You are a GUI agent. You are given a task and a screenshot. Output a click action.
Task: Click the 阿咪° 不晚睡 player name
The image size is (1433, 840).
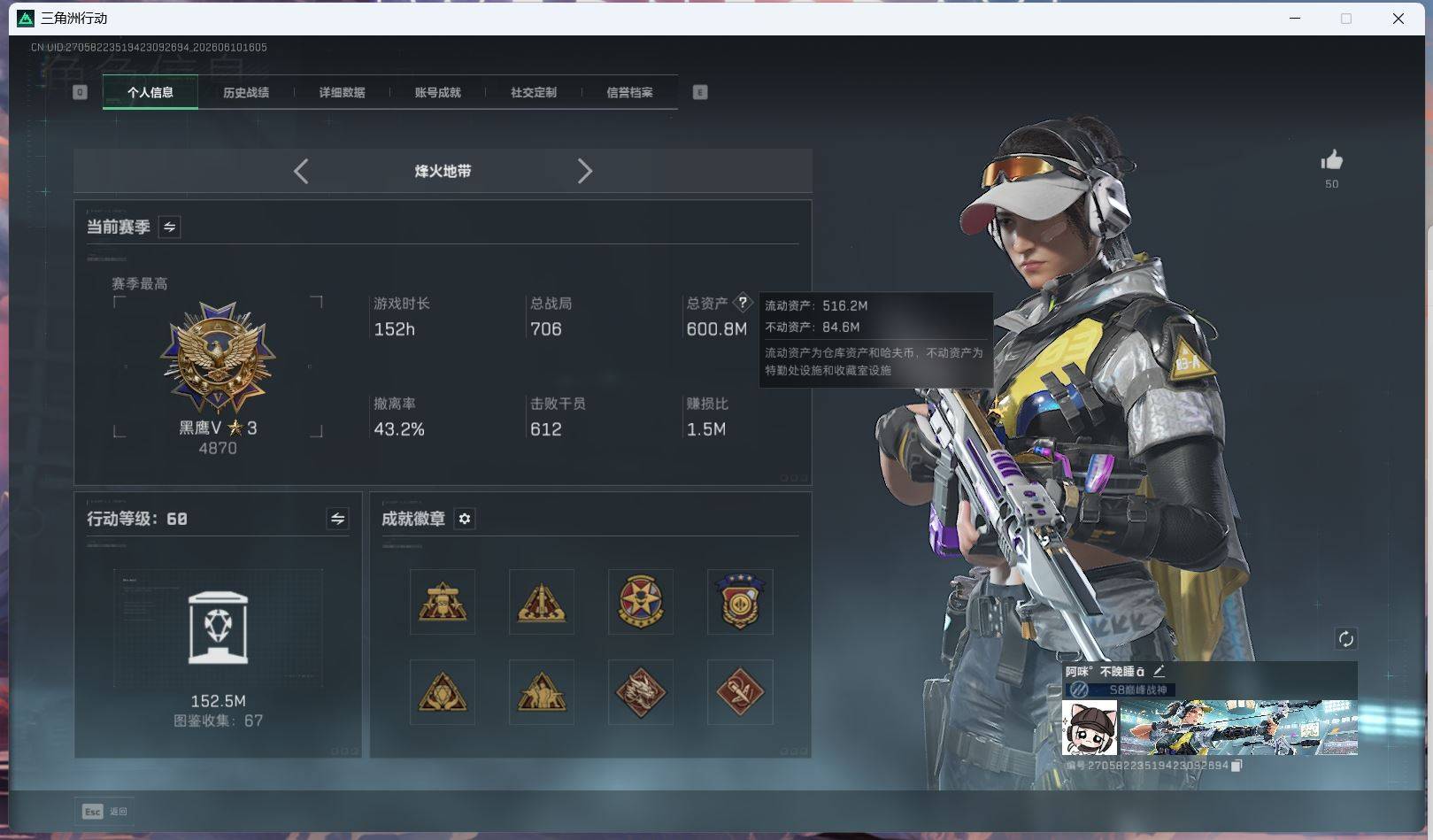[1105, 672]
